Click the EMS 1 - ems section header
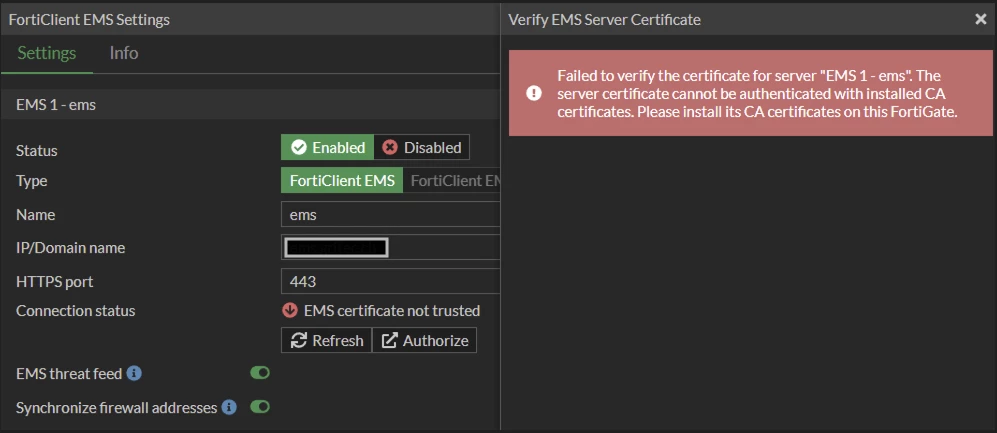 point(251,105)
